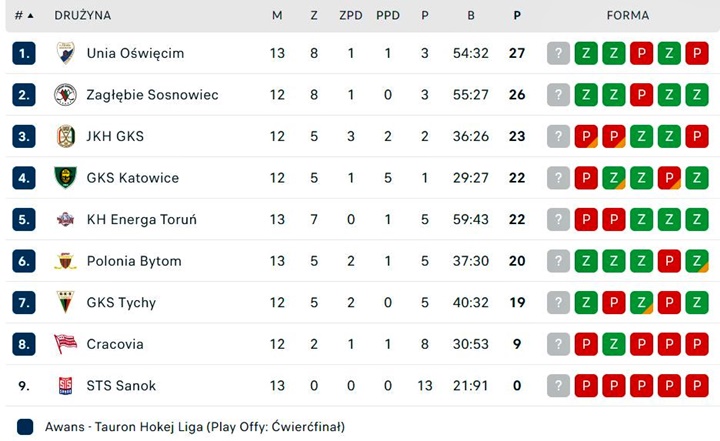
Task: Click the GKS Katowice team crest
Action: click(x=65, y=178)
